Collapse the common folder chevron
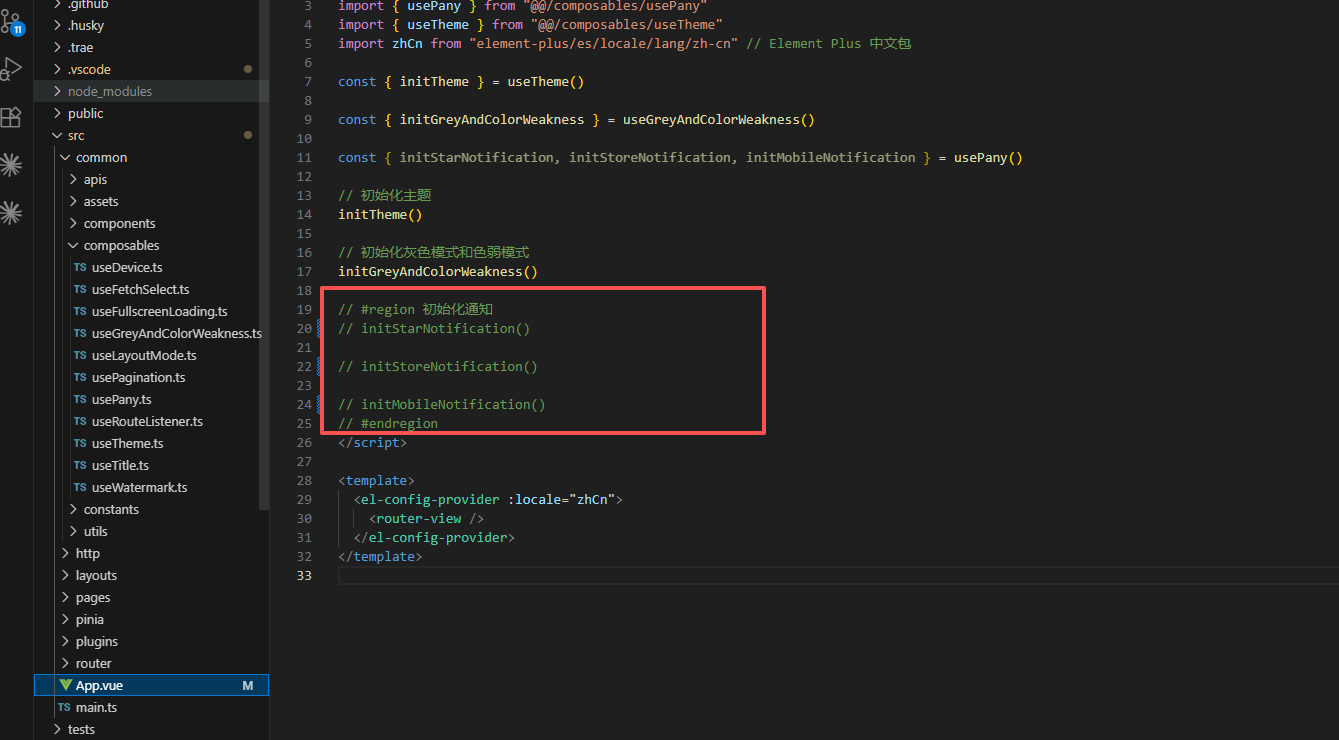Screen dimensions: 1339x740 pos(65,157)
